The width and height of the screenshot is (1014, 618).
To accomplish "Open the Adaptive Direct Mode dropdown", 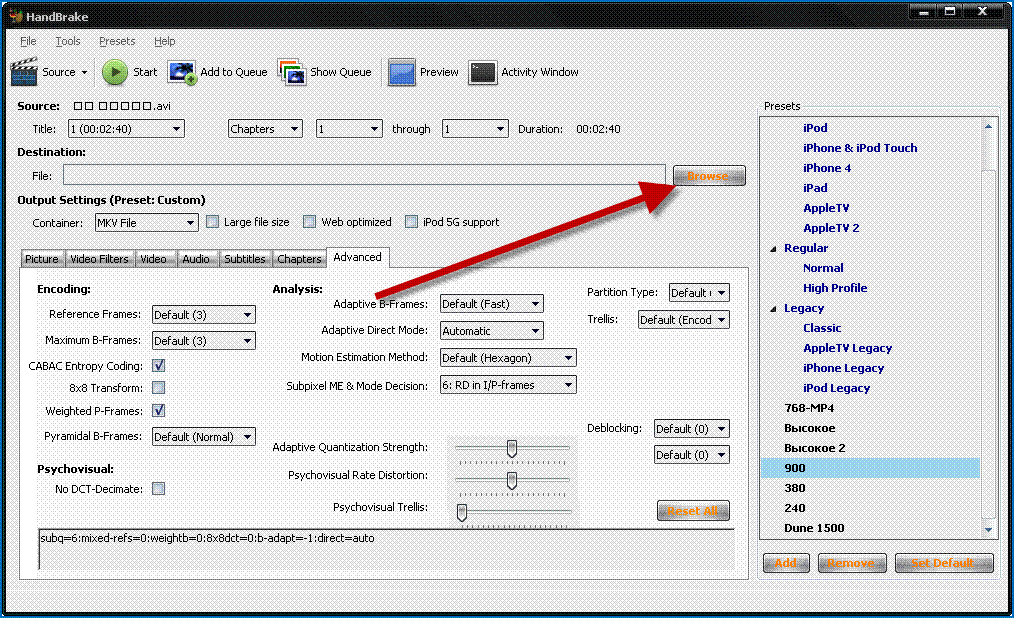I will [x=491, y=331].
